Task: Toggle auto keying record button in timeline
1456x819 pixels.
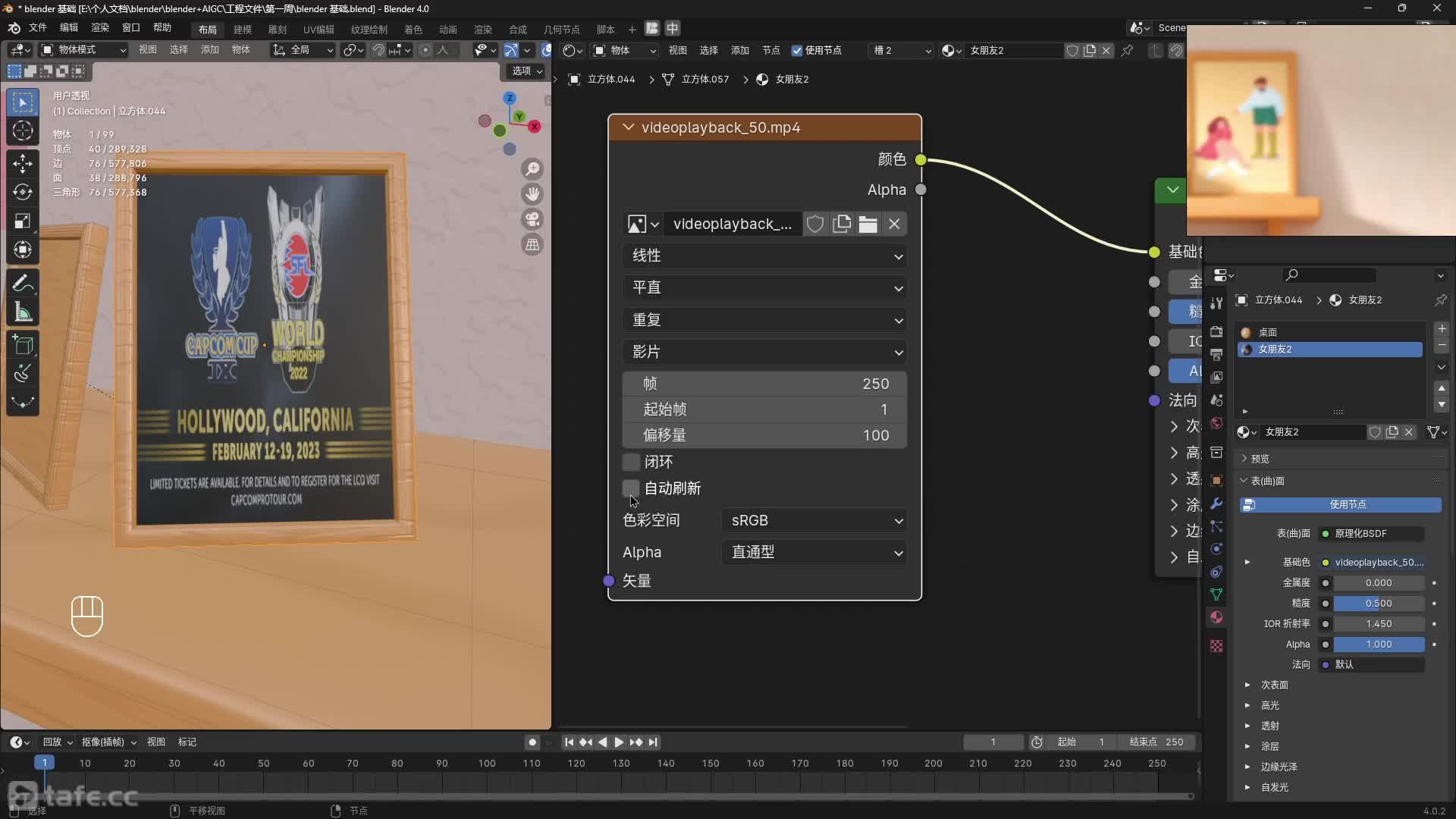Action: point(532,742)
